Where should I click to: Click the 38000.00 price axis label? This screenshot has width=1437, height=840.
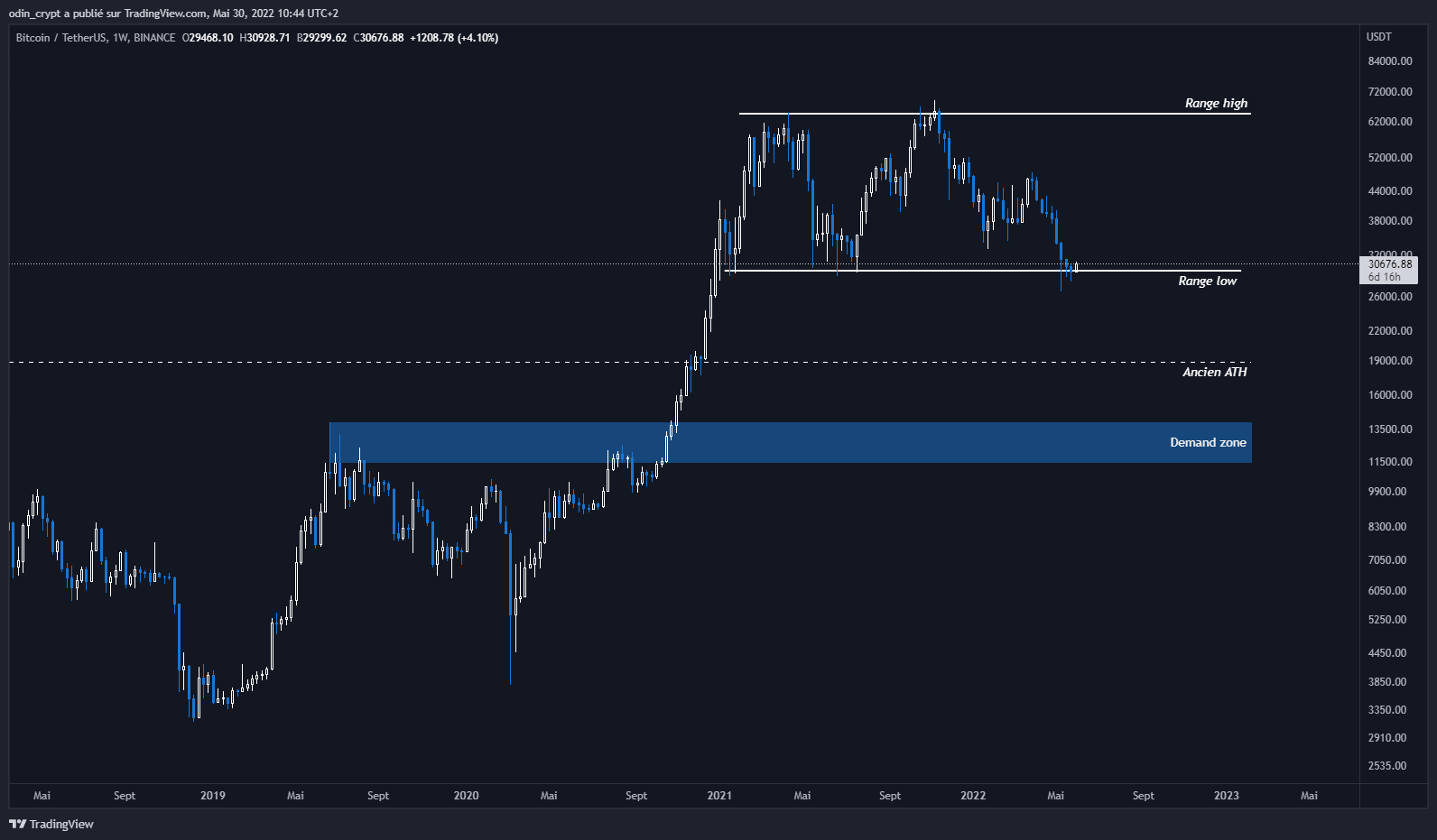(1390, 221)
